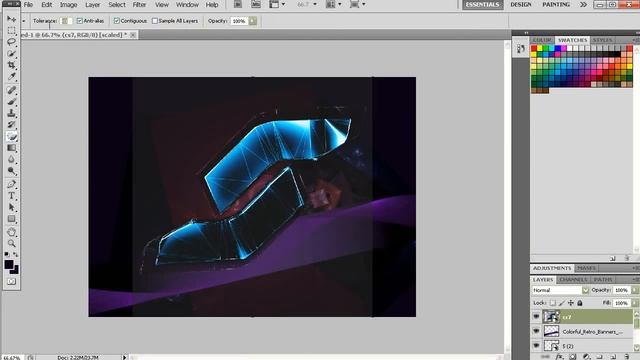Open history panel icon in collapsed dock

[520, 49]
